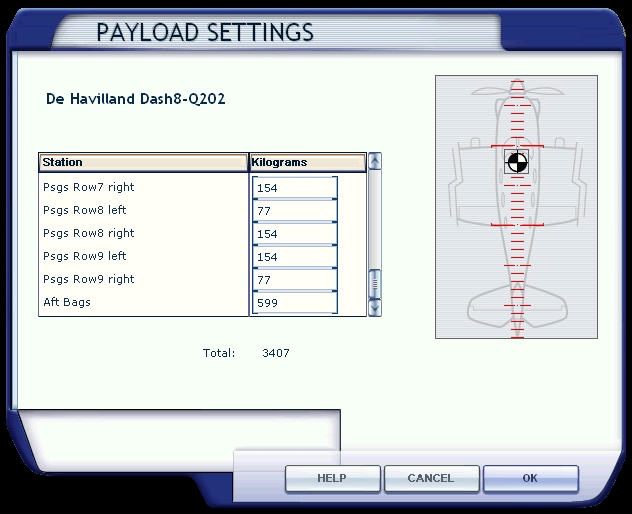Click the Kilograms column header
The width and height of the screenshot is (632, 514).
pos(306,162)
